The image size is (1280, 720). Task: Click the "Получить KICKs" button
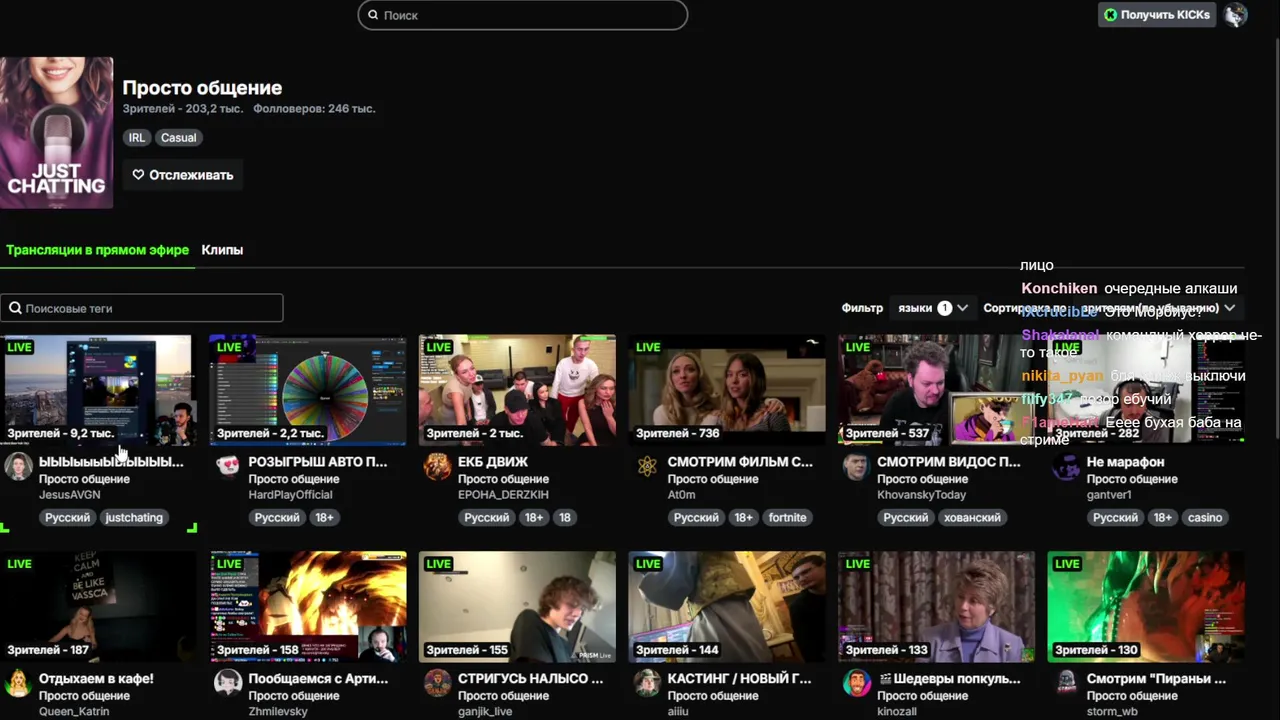(x=1158, y=15)
